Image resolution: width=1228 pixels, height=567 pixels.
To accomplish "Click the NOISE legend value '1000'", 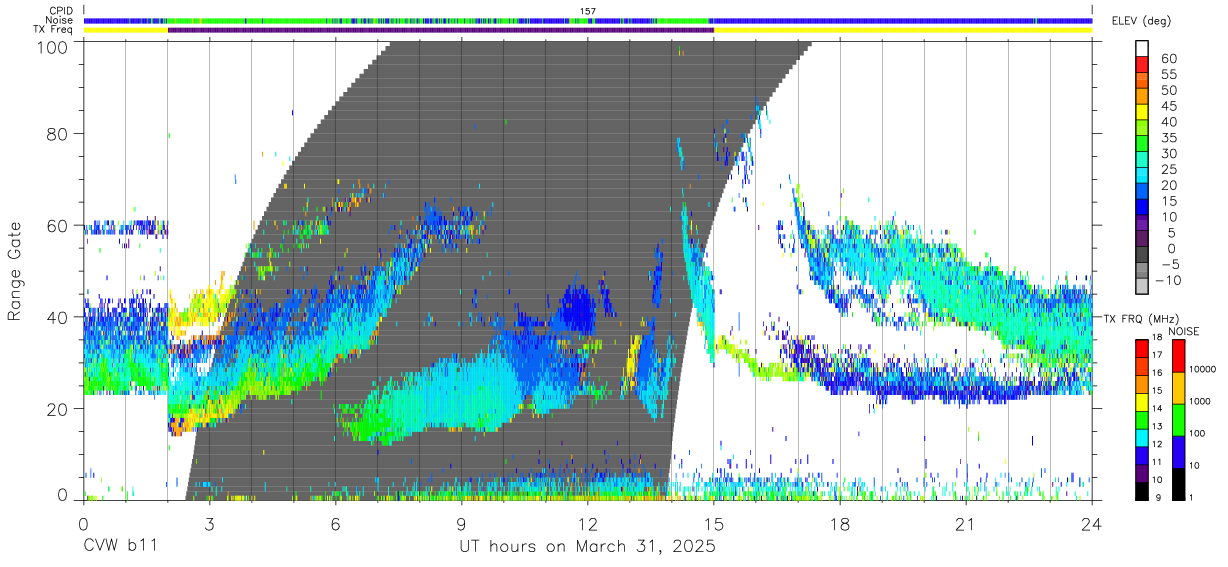I will pos(1202,401).
